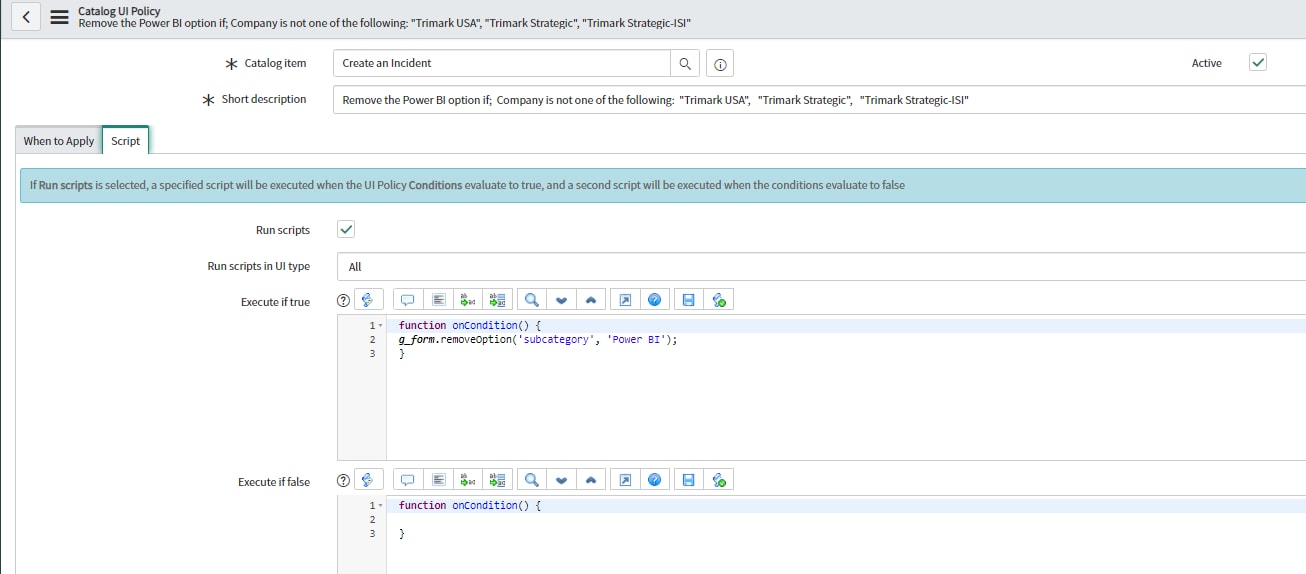Viewport: 1306px width, 574px height.
Task: Click empty line 2 in Execute if false editor
Action: [846, 520]
